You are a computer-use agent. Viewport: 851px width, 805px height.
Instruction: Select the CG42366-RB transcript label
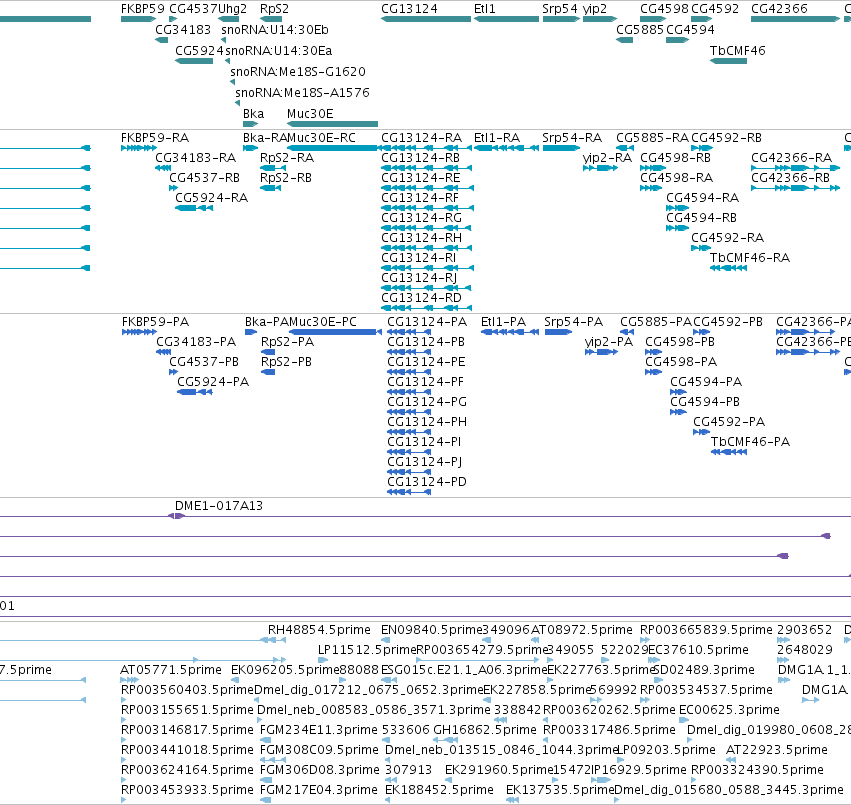[790, 178]
